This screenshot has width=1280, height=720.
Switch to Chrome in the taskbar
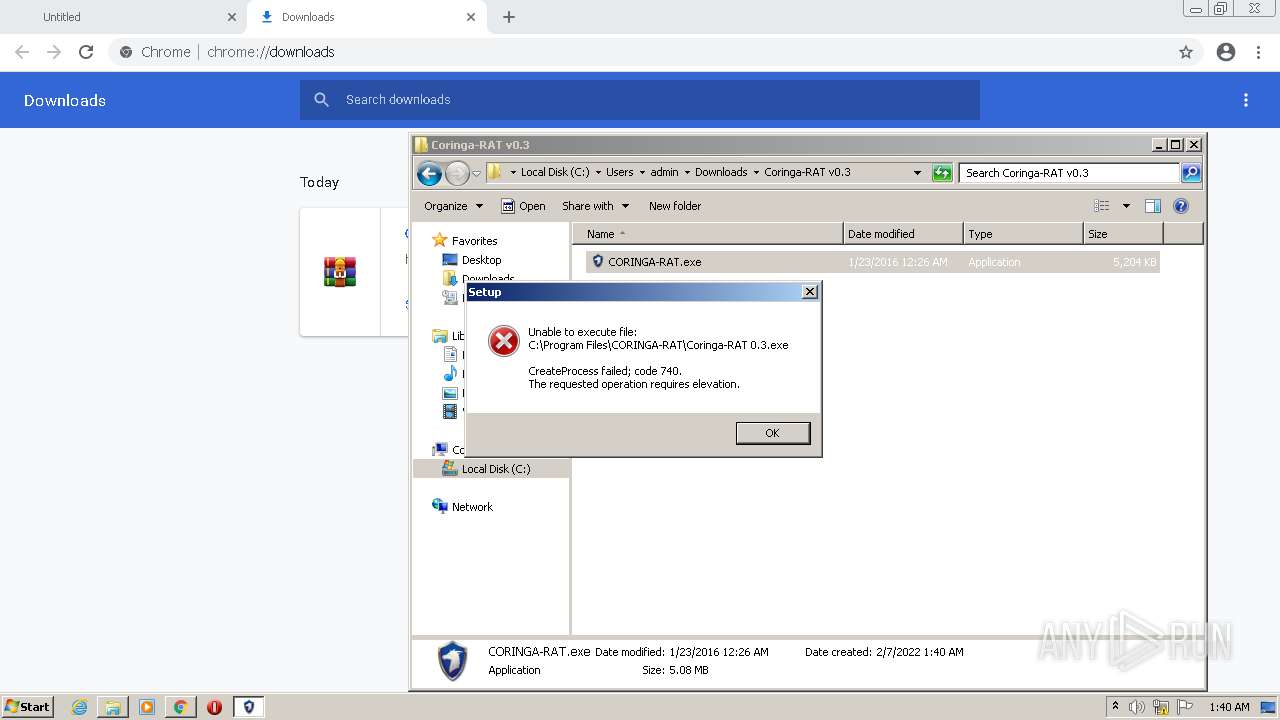tap(181, 707)
